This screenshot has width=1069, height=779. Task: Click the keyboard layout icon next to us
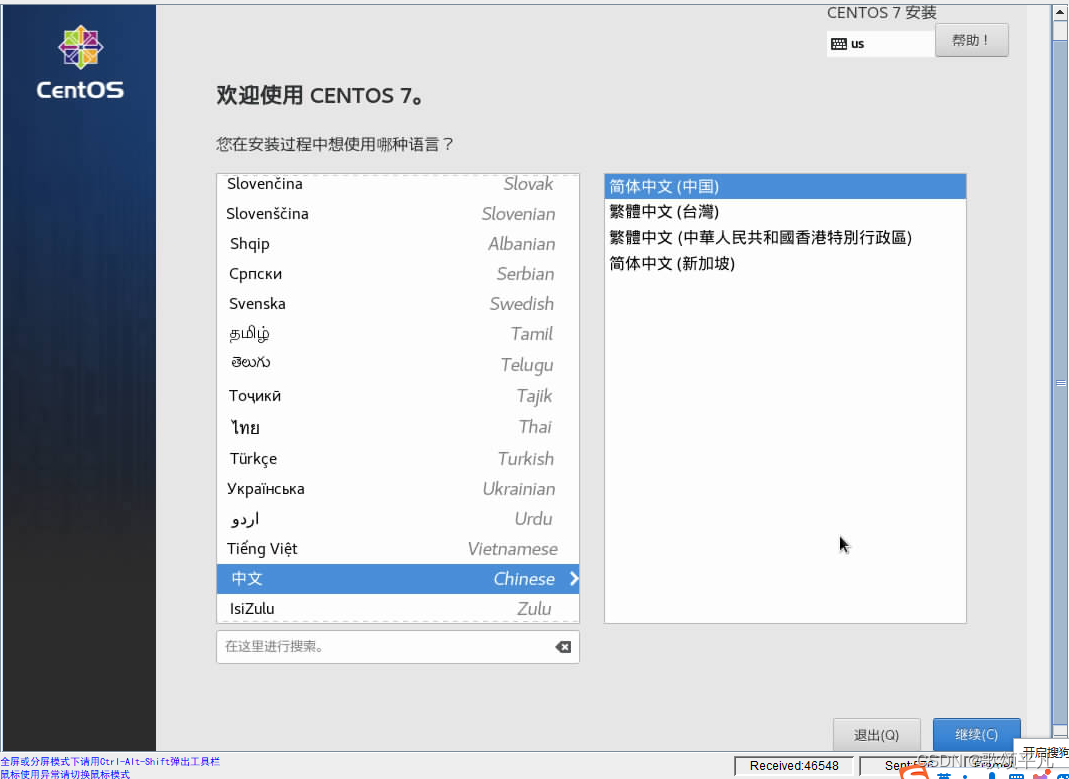839,44
